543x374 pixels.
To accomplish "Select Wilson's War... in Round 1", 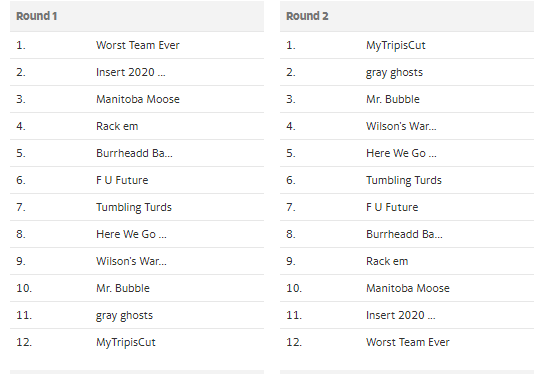I will pos(131,261).
